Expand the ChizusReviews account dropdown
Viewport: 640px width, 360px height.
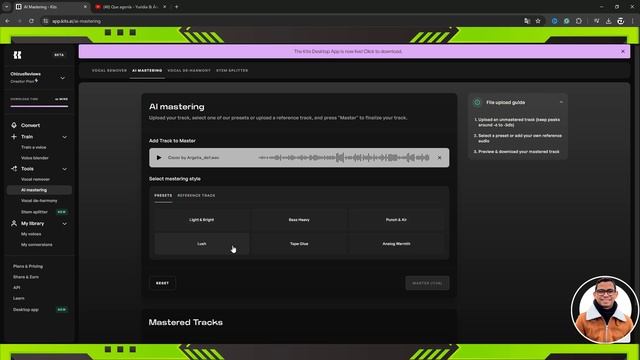(62, 78)
